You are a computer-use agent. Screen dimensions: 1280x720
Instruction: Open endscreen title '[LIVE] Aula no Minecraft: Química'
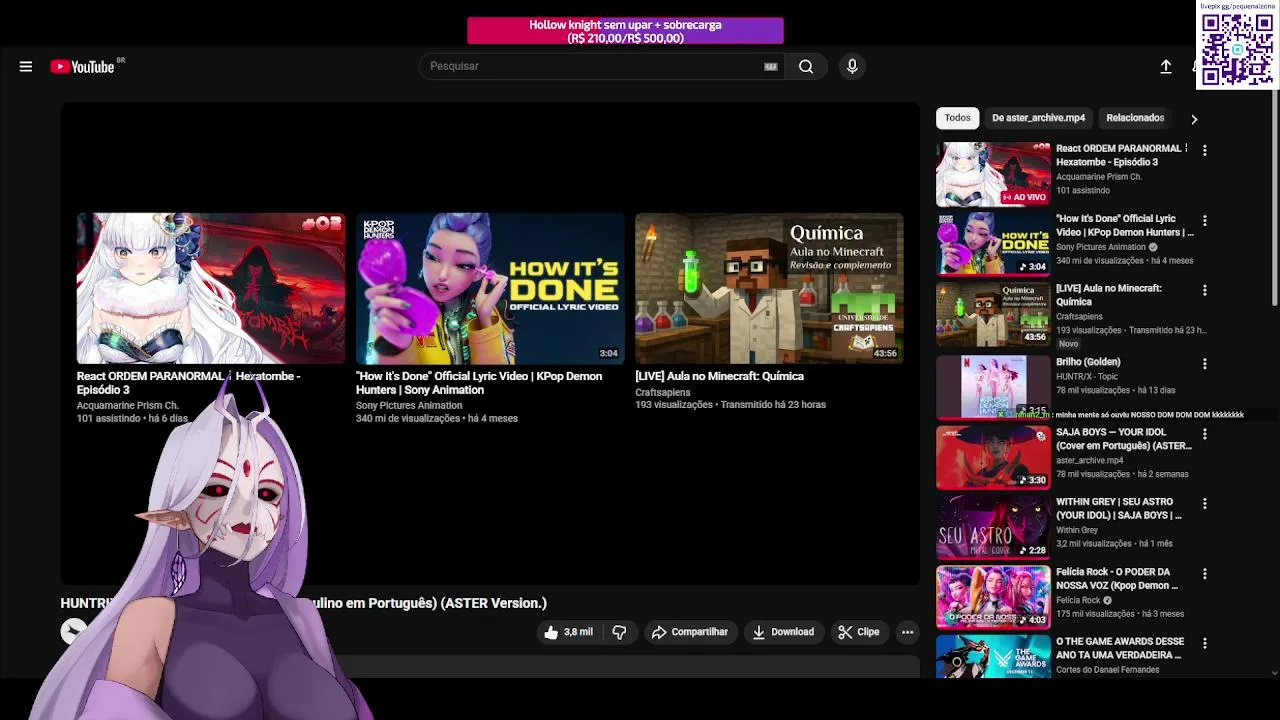719,376
